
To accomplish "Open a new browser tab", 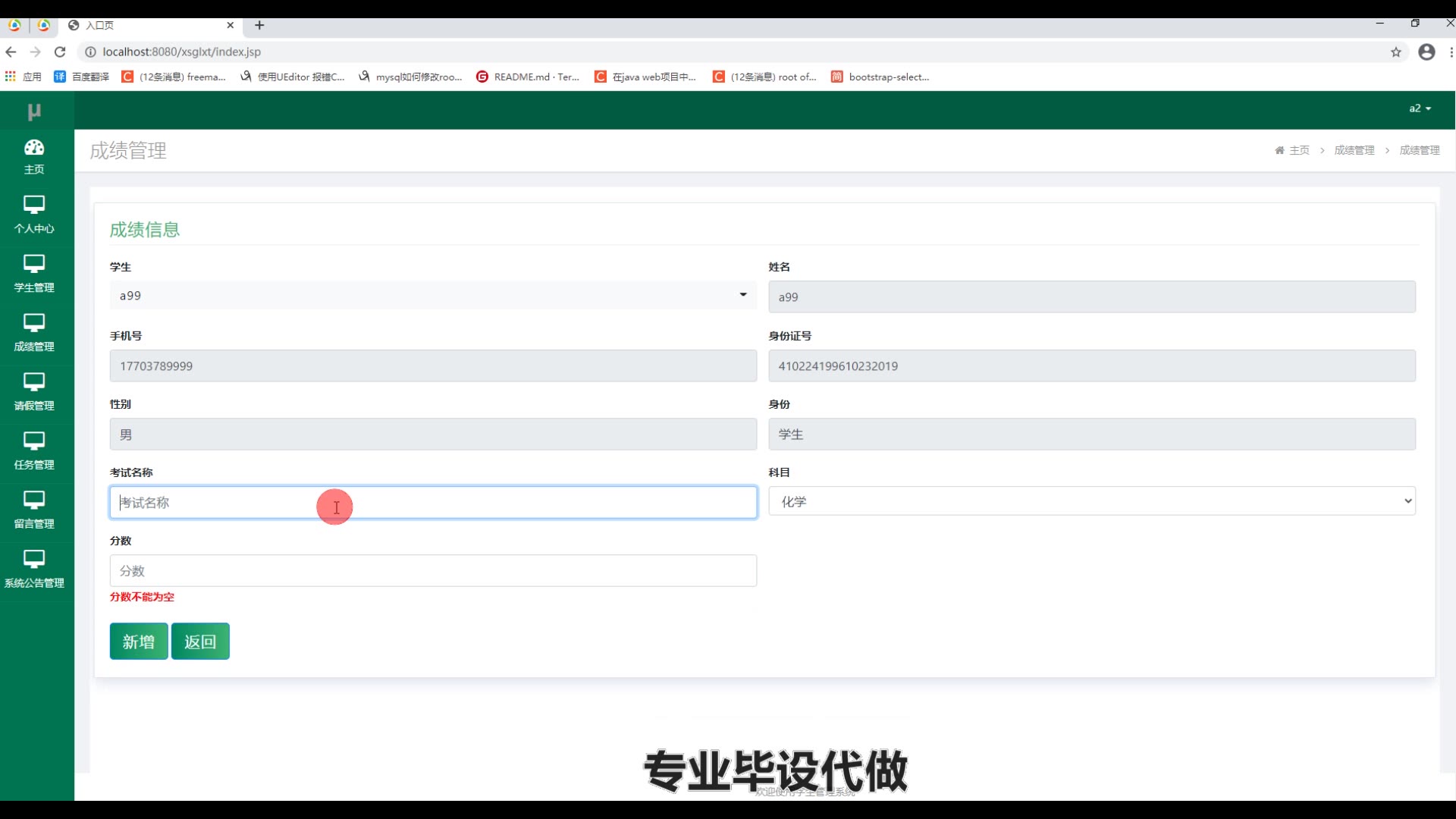I will coord(259,25).
